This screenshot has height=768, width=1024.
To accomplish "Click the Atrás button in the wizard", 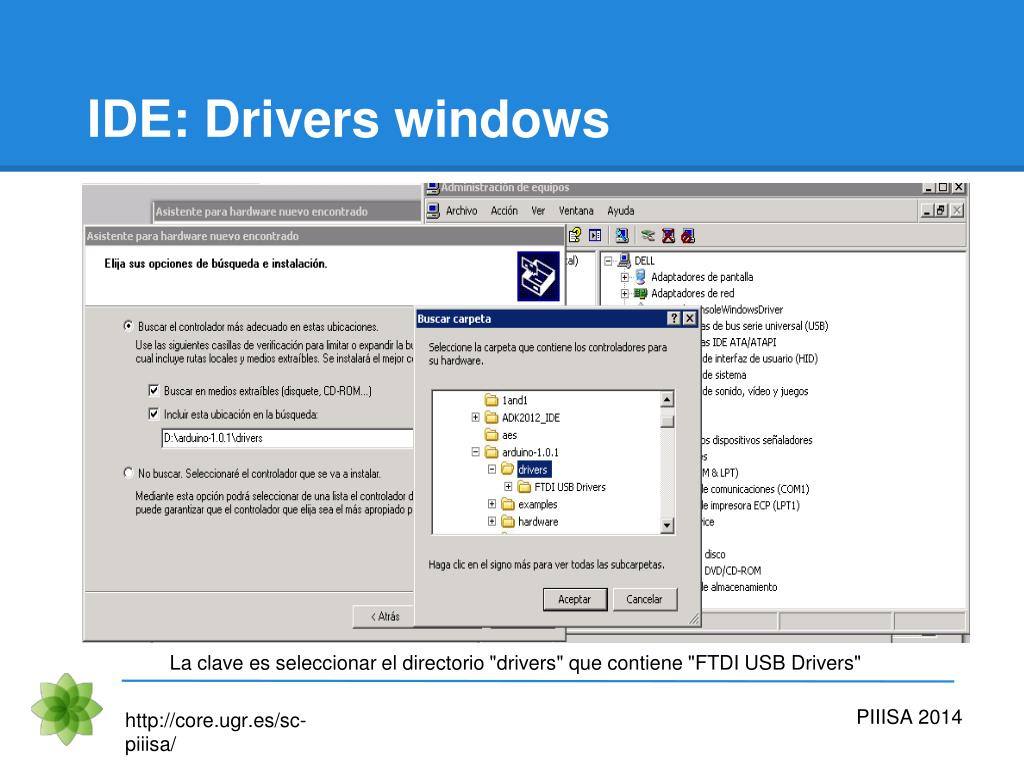I will pos(384,616).
